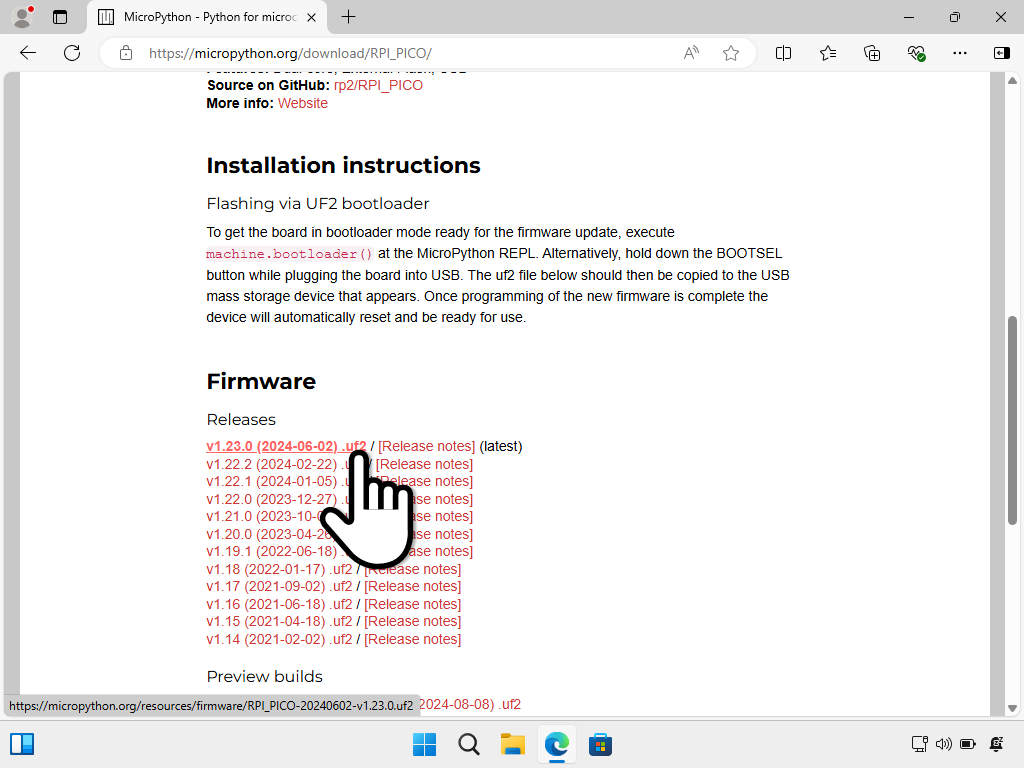Open the Favorites list icon
This screenshot has height=768, width=1024.
pos(827,53)
